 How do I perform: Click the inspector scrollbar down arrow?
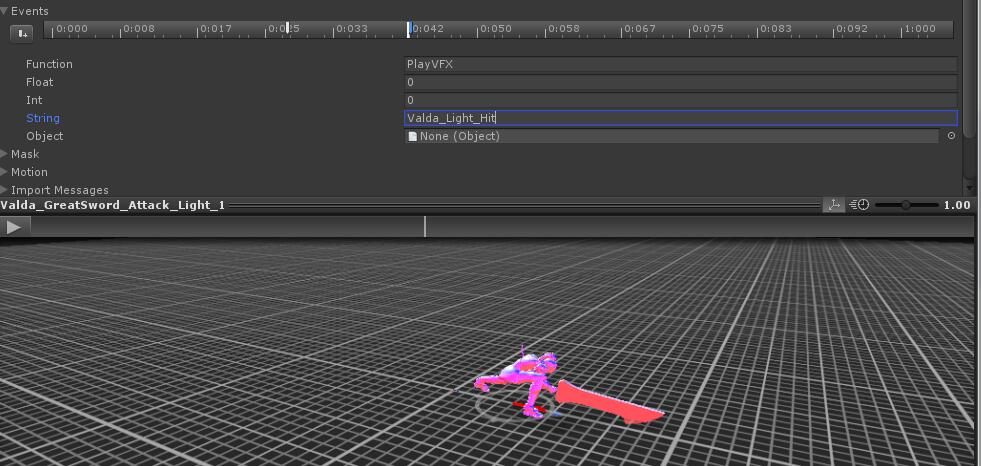(x=970, y=188)
